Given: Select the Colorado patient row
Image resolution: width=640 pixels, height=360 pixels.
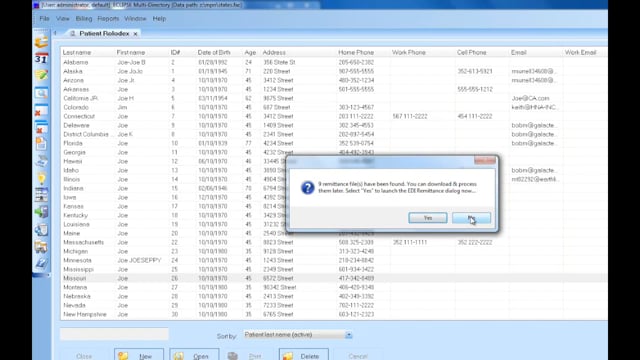Looking at the screenshot, I should pyautogui.click(x=333, y=107).
